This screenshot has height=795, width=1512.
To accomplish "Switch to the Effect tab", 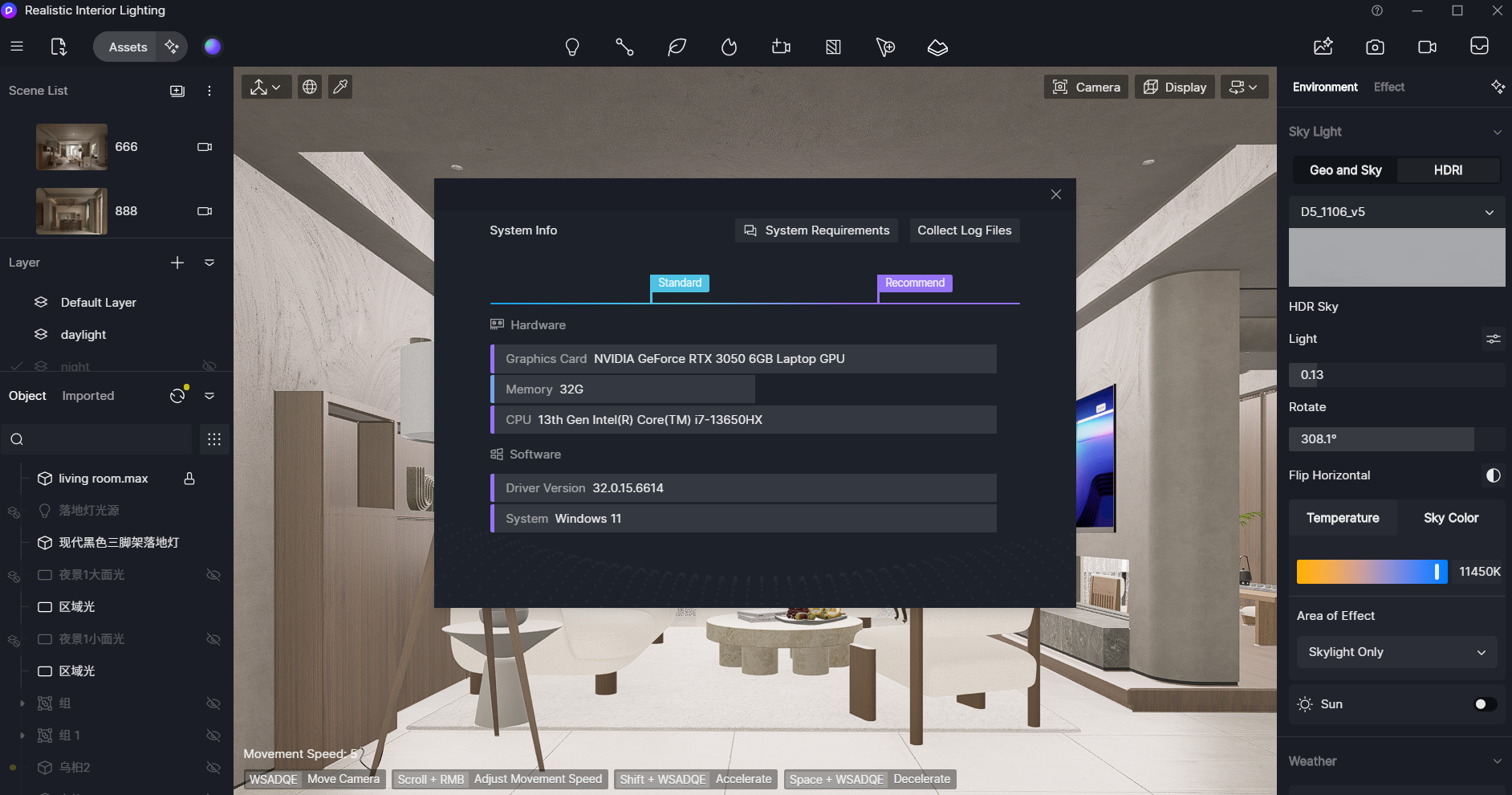I will click(x=1389, y=87).
